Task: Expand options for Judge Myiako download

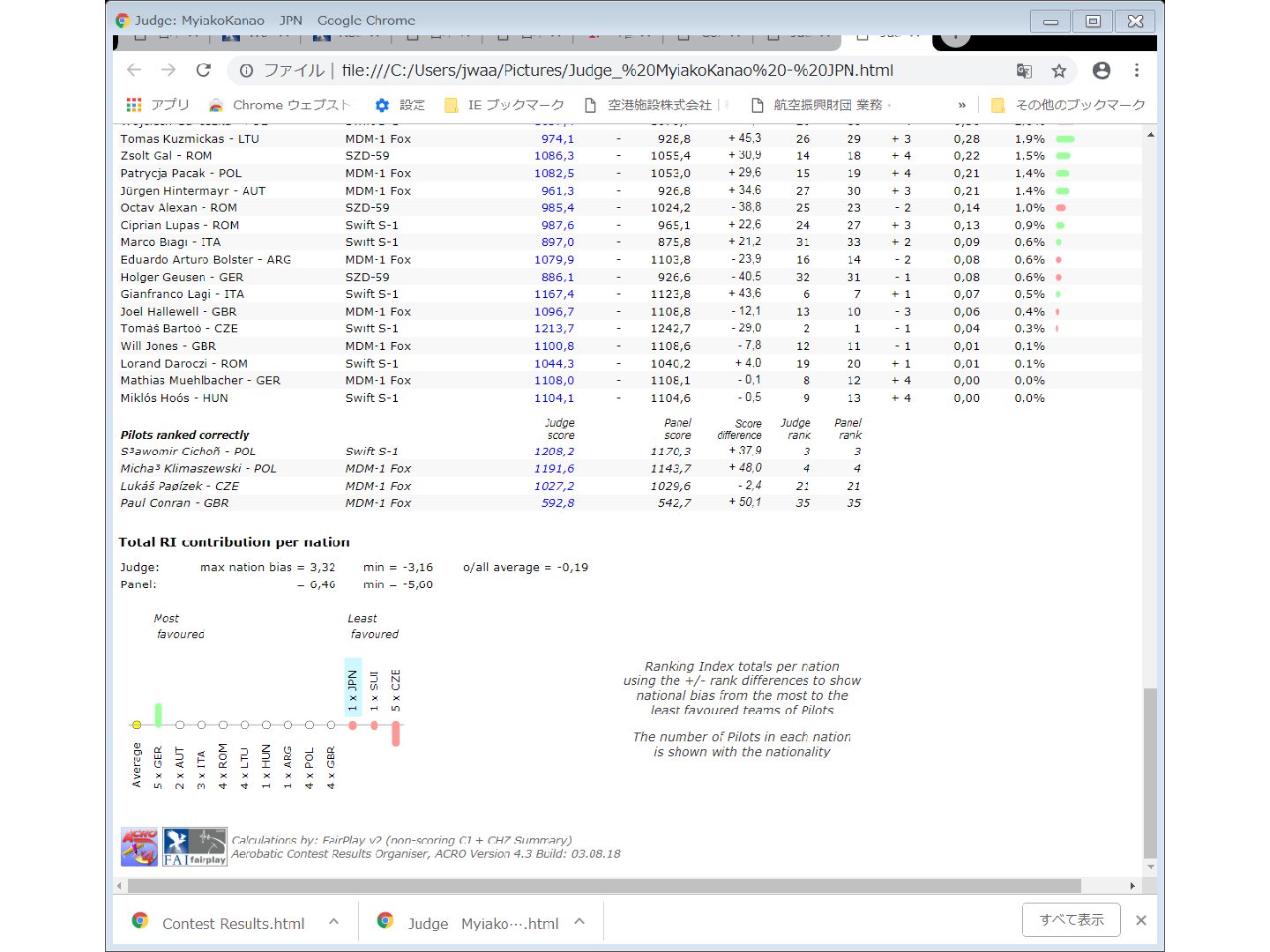Action: point(579,922)
